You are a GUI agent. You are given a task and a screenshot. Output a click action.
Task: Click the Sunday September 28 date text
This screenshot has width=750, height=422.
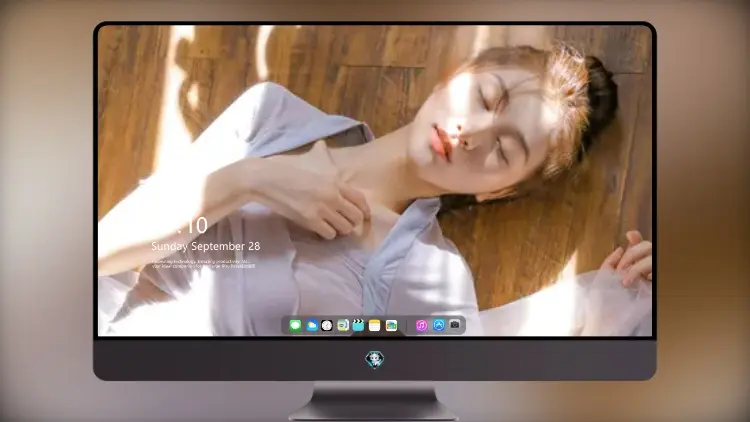tap(206, 246)
